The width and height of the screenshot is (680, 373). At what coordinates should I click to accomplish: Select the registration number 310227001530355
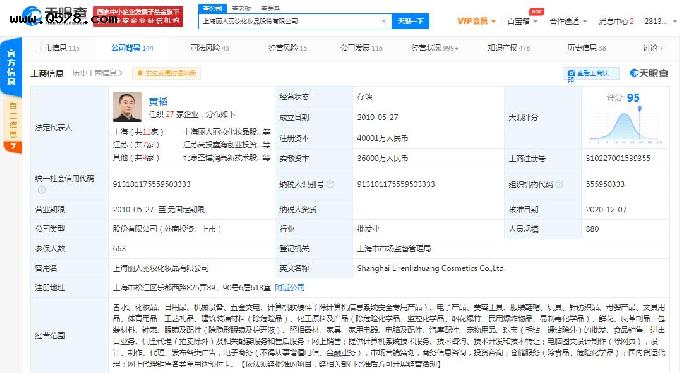coord(618,158)
